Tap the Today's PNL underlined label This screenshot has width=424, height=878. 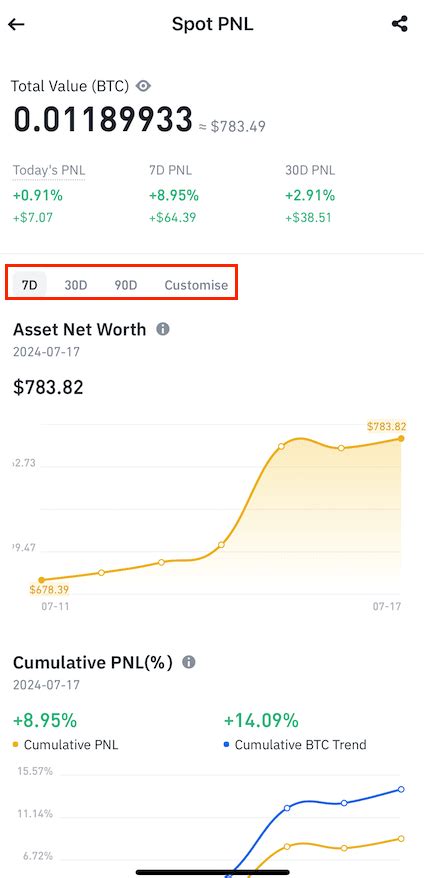coord(49,170)
